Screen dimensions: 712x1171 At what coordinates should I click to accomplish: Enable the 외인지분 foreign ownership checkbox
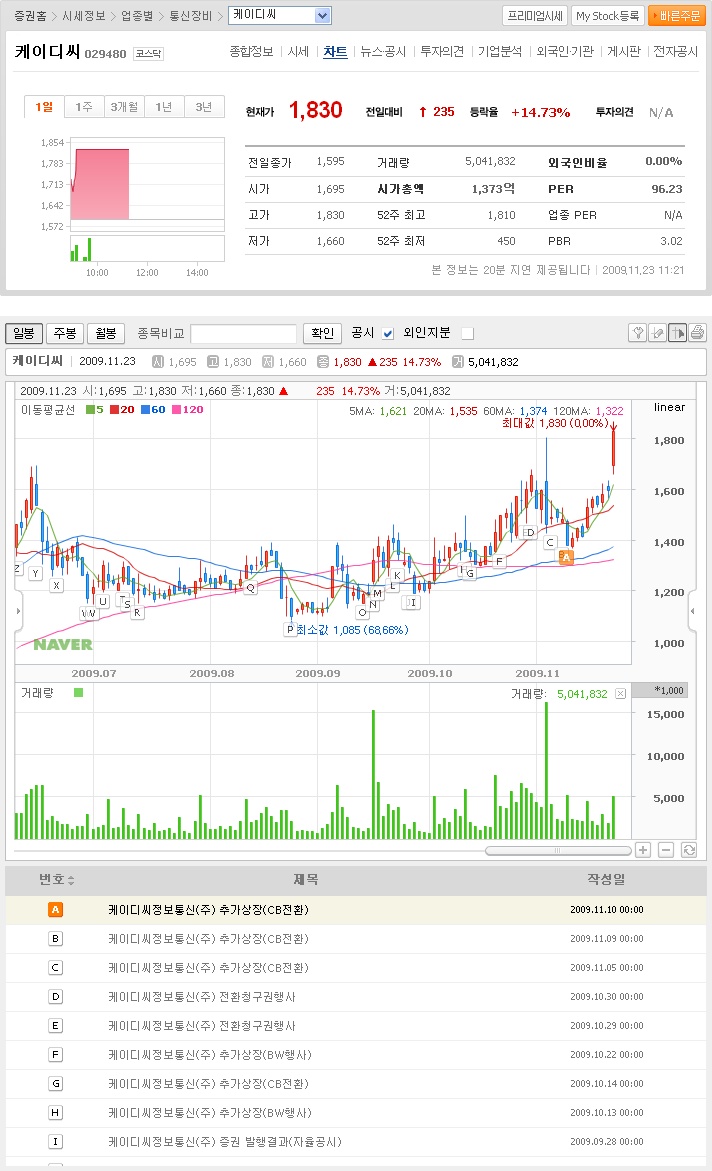click(x=468, y=333)
